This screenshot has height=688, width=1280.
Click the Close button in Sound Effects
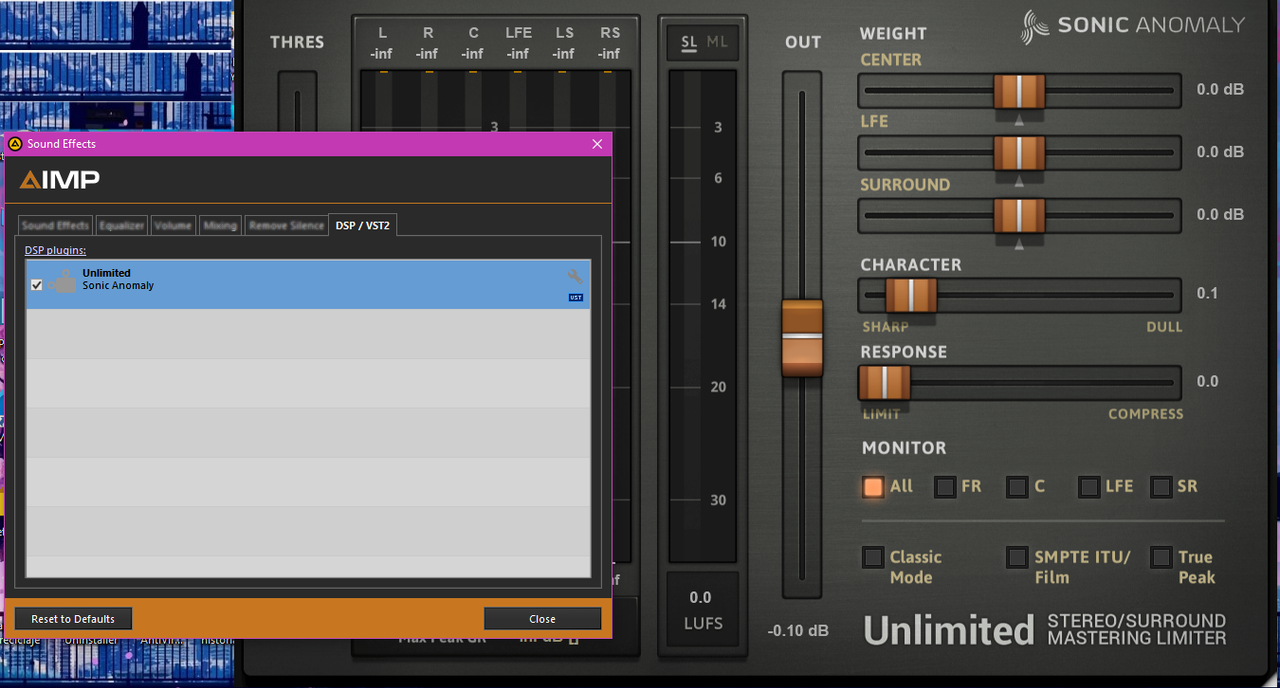click(x=542, y=619)
